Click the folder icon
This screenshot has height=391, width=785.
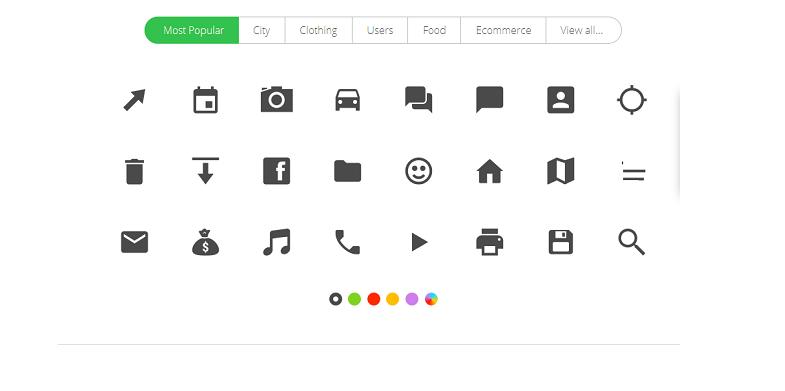[x=347, y=171]
